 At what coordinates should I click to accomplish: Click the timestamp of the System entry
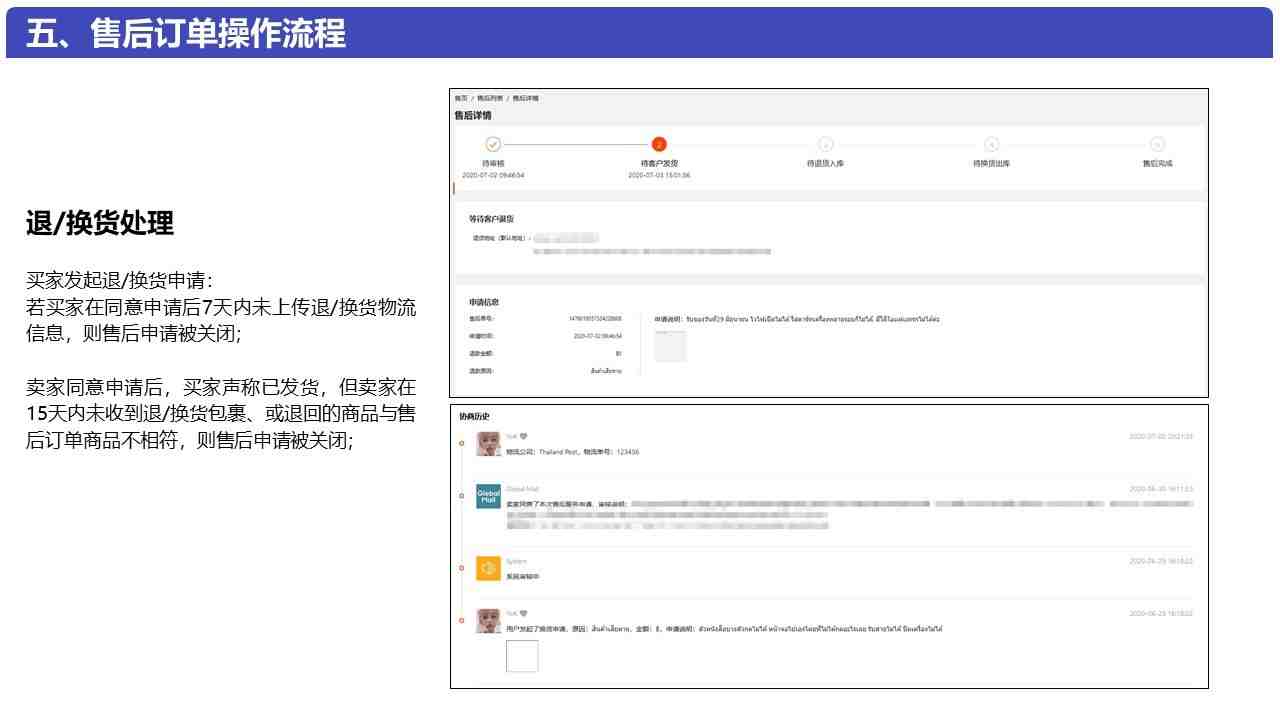coord(1161,561)
